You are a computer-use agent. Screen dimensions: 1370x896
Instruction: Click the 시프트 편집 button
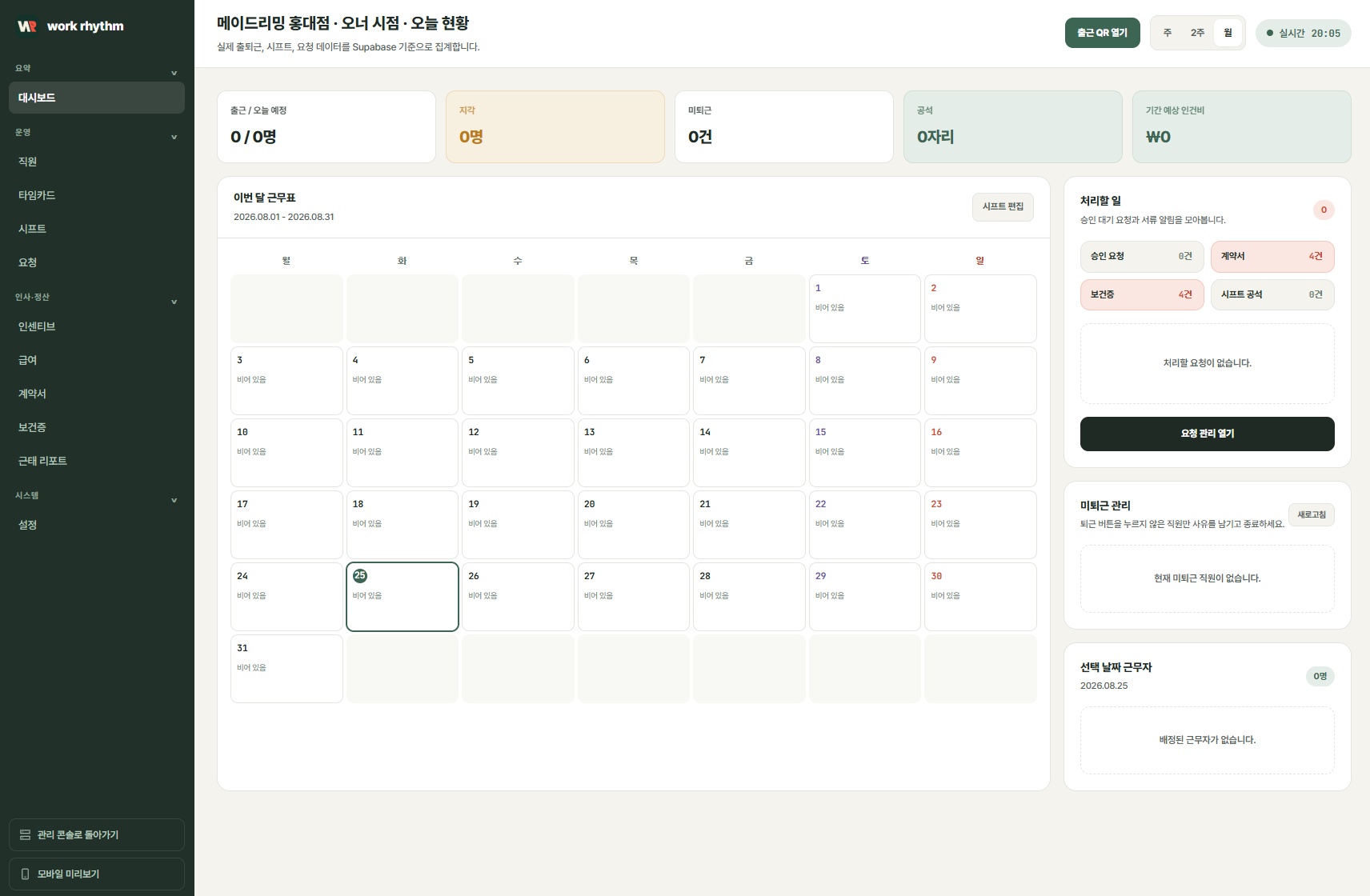click(x=1003, y=206)
